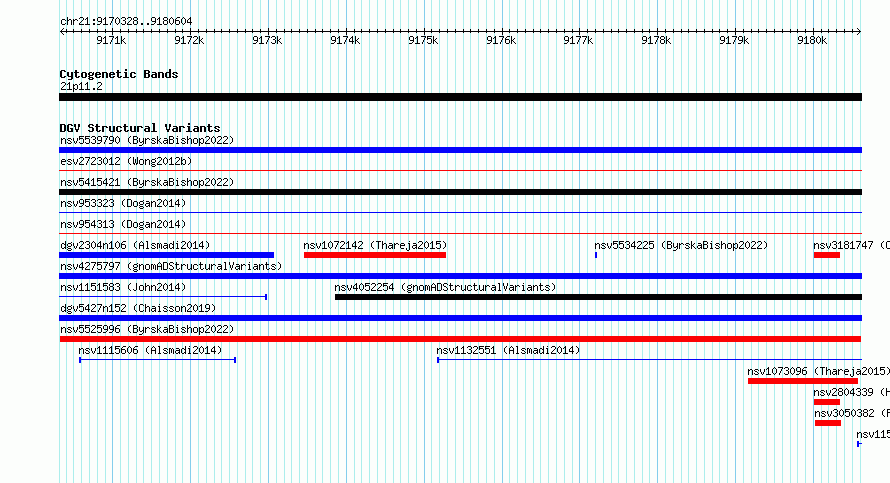Click the 21p11.2 band label
The width and height of the screenshot is (890, 483).
(x=81, y=86)
